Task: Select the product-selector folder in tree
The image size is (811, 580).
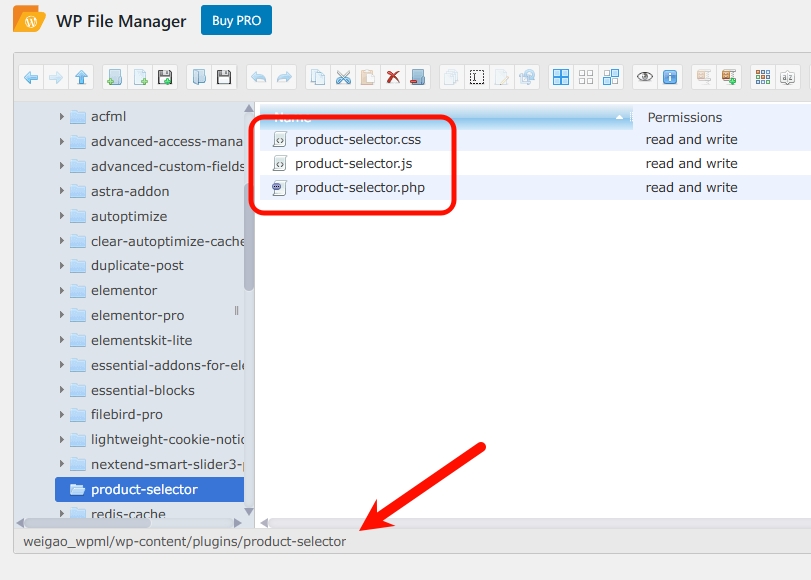Action: point(149,489)
